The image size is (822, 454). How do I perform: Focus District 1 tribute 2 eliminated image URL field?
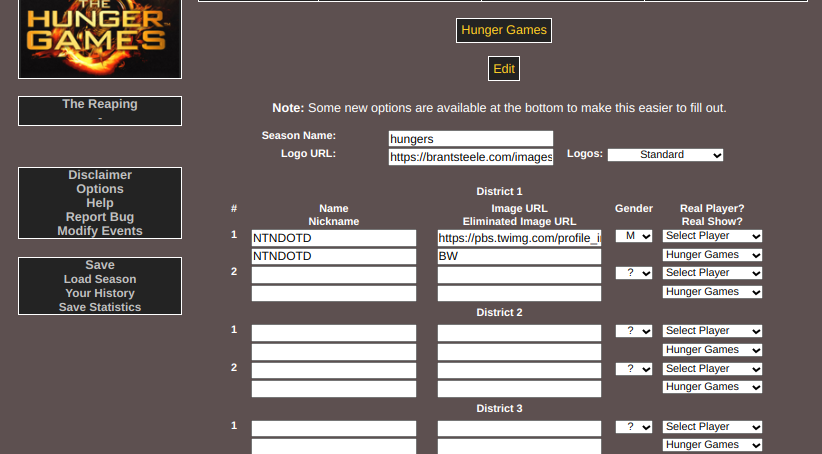pos(520,293)
